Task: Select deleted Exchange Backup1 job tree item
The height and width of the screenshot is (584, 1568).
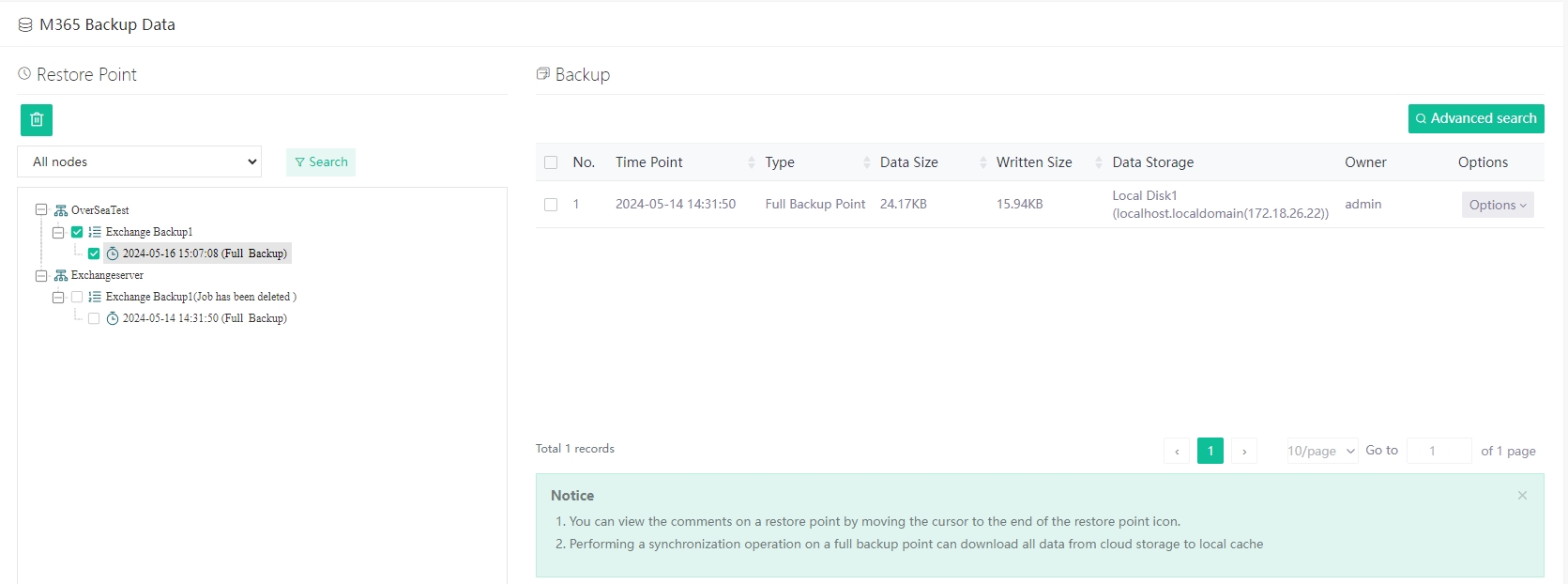Action: [200, 297]
